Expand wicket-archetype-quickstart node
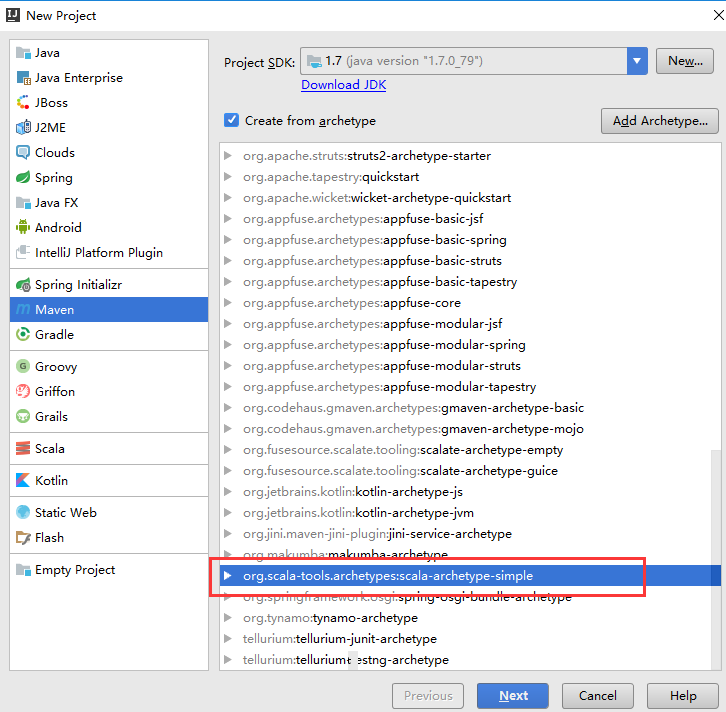The width and height of the screenshot is (726, 712). pyautogui.click(x=227, y=198)
